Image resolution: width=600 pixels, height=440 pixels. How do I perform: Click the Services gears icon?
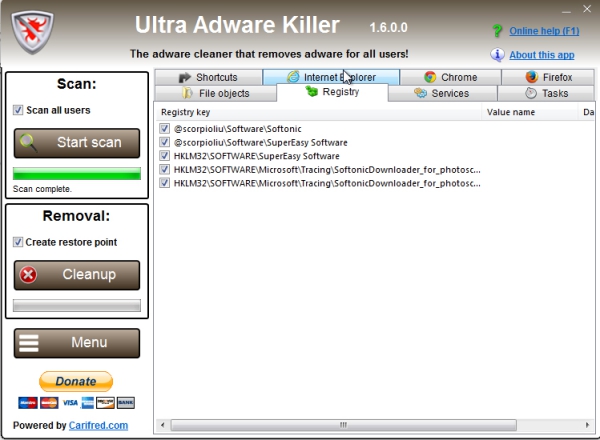[421, 93]
